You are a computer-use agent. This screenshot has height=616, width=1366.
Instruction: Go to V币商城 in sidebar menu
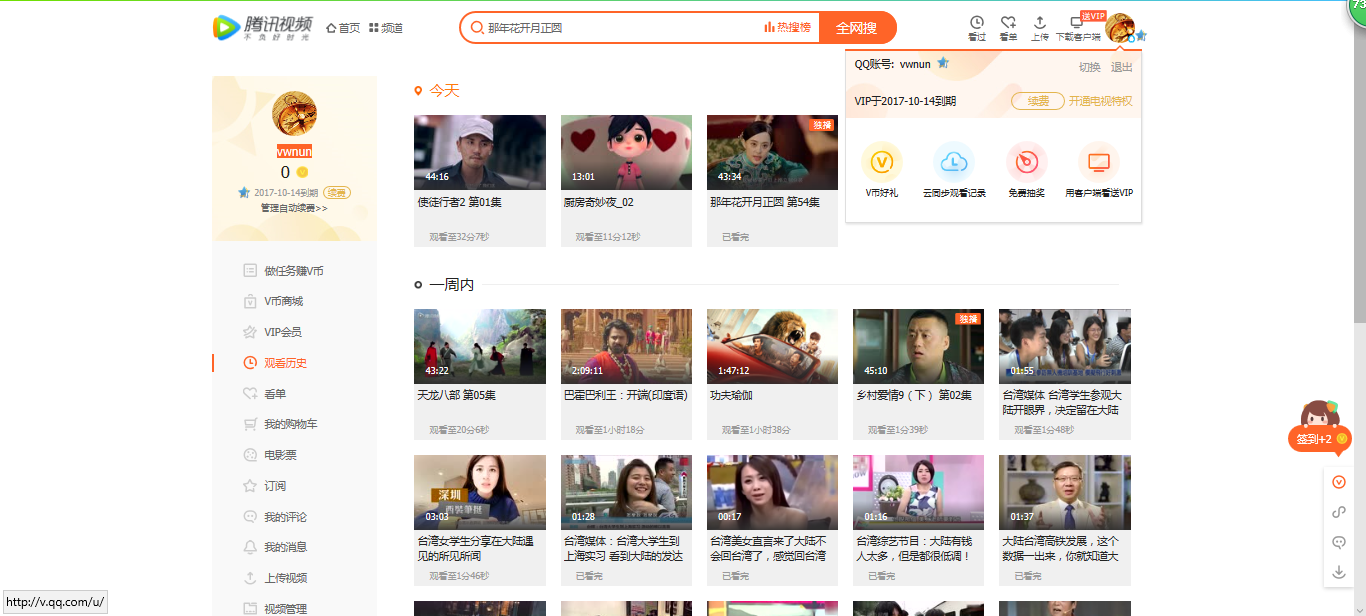pos(283,301)
